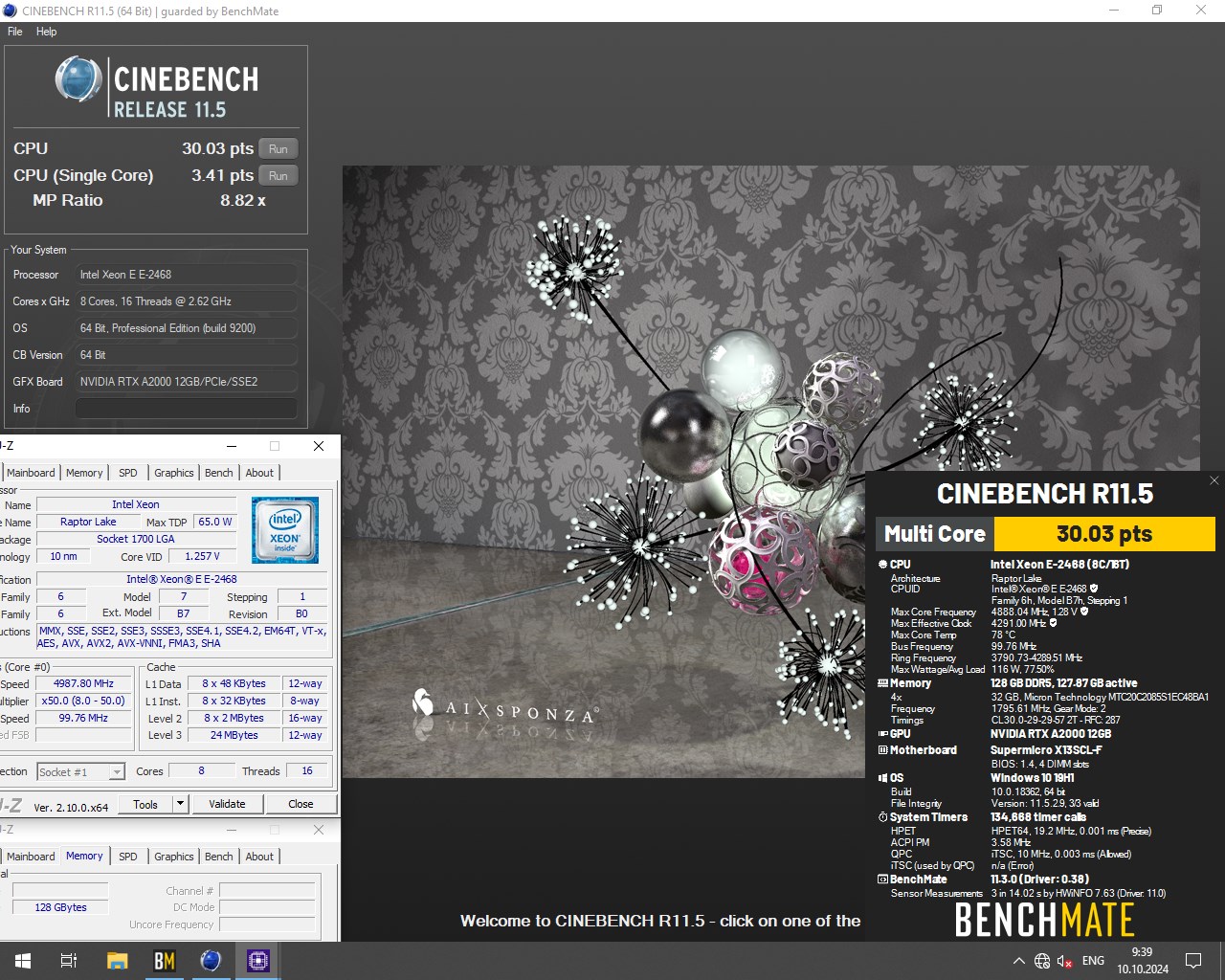This screenshot has width=1225, height=980.
Task: Open the SPD tab in upper CPU-Z
Action: (128, 473)
